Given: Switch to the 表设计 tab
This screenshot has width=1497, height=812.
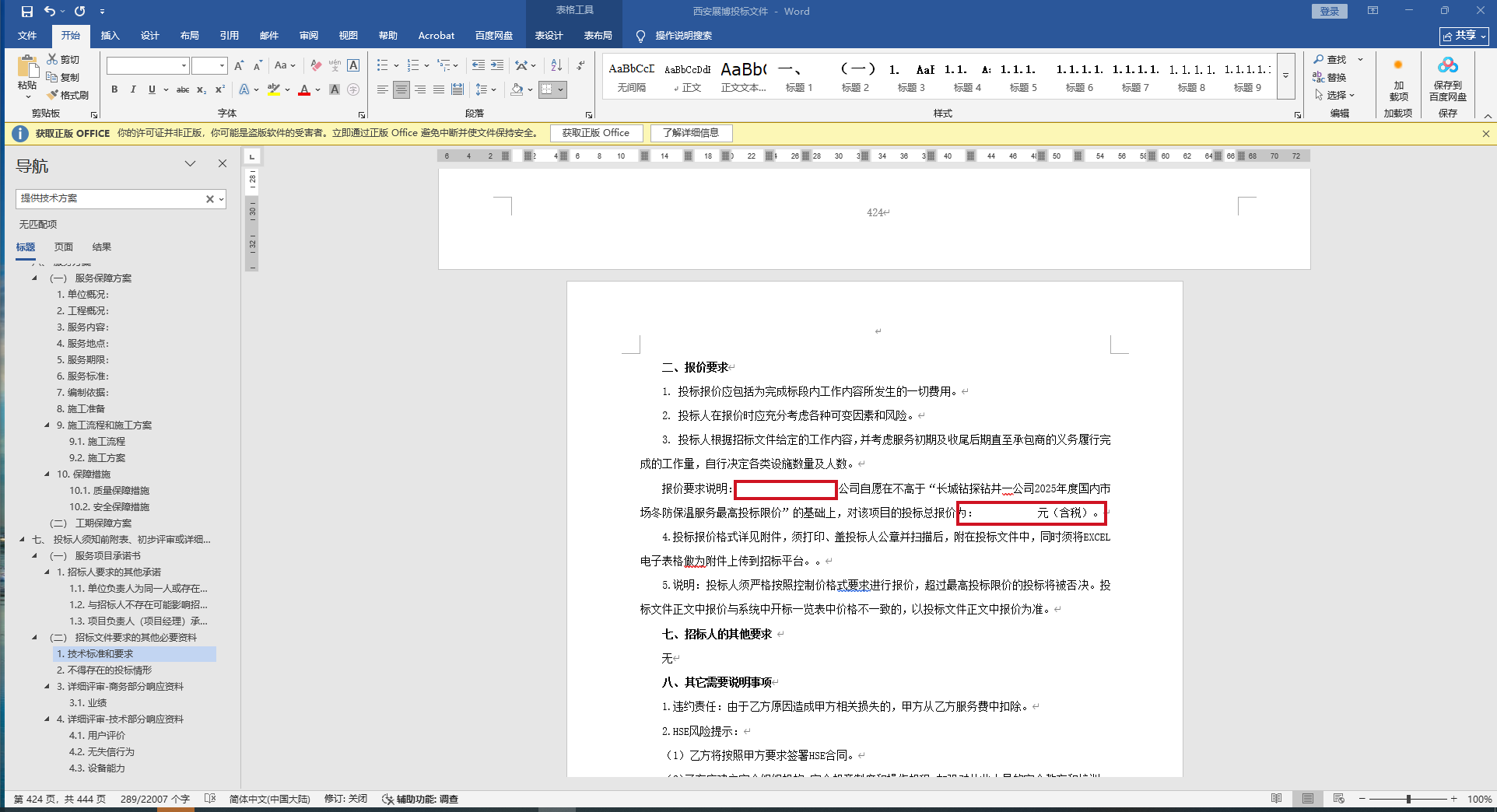Looking at the screenshot, I should pos(549,36).
